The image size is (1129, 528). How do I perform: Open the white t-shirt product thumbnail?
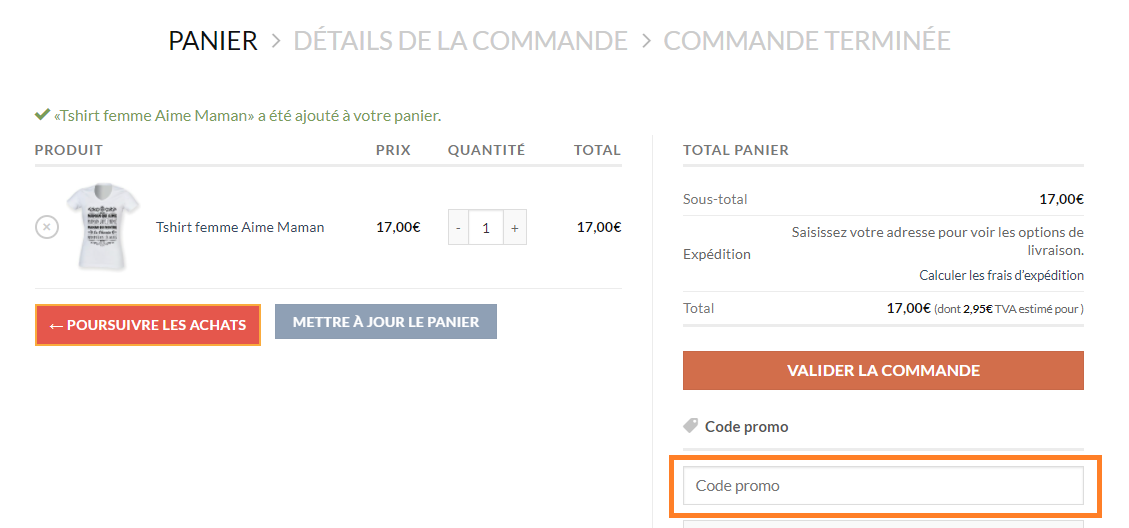point(102,227)
